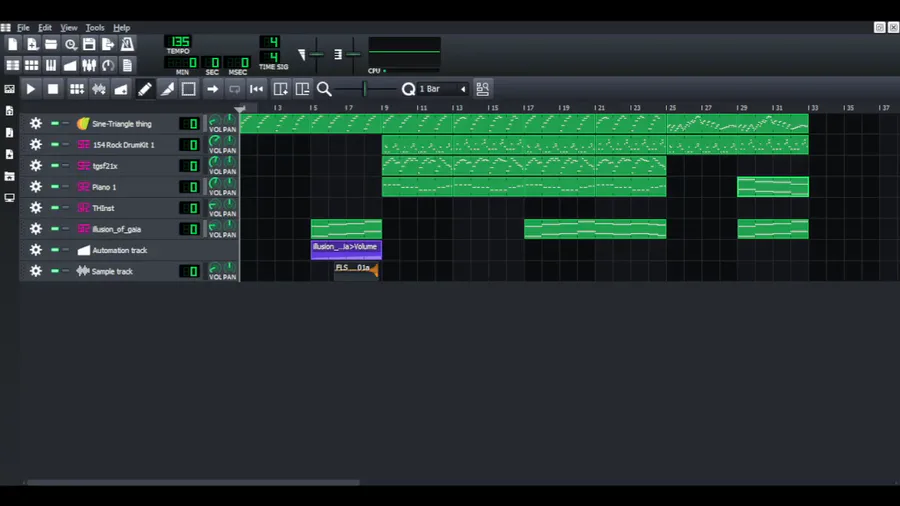Open the Sine-Triangle thing instrument button
Screen dimensions: 900x506
(123, 123)
